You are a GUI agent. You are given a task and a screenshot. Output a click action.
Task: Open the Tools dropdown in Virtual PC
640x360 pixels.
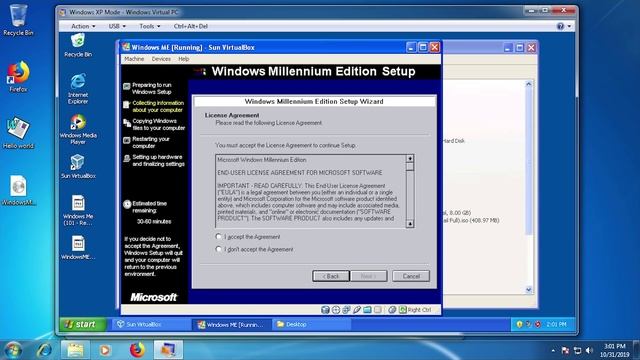[149, 26]
